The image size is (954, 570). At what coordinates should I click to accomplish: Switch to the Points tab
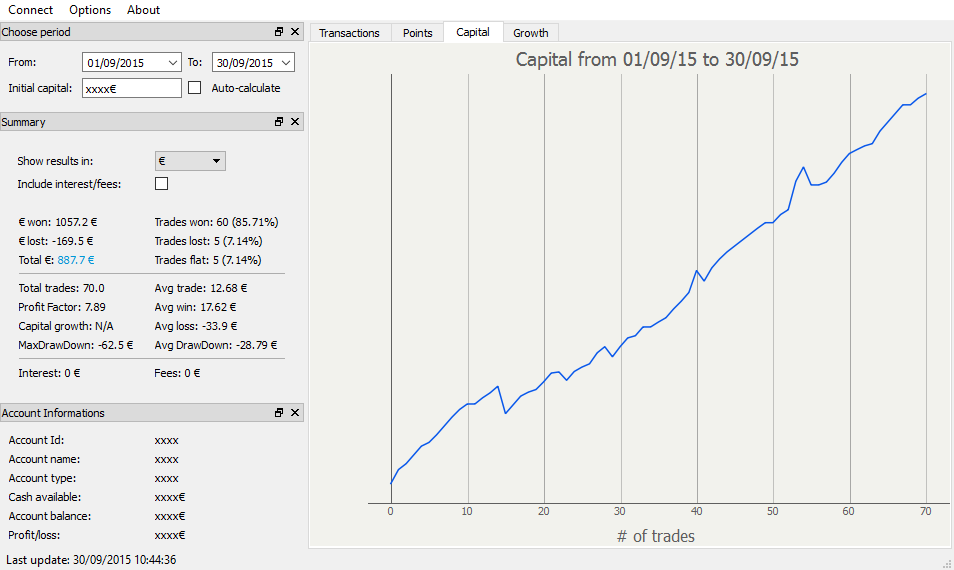(417, 33)
